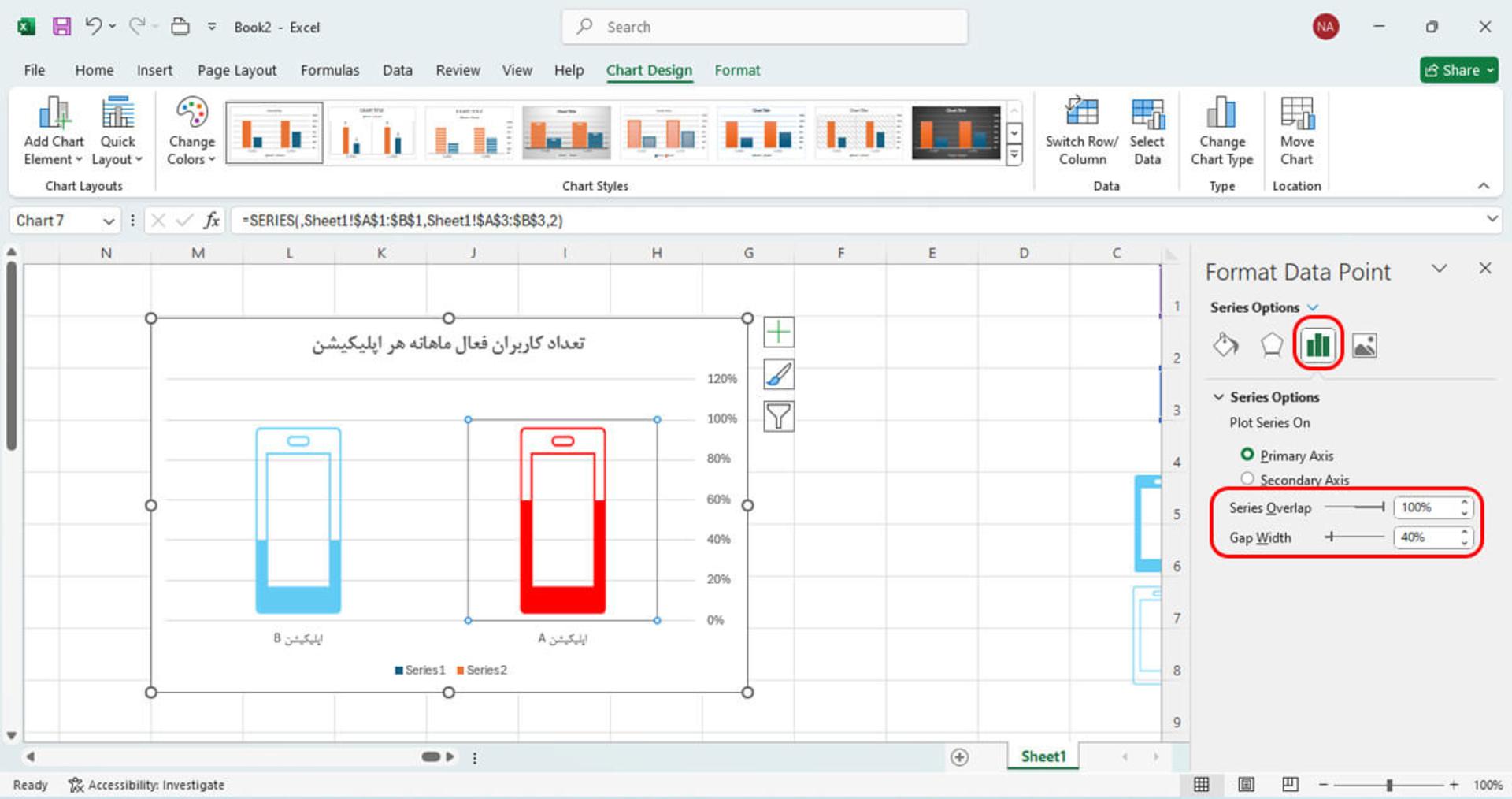The image size is (1512, 799).
Task: Add a new sheet
Action: [959, 757]
